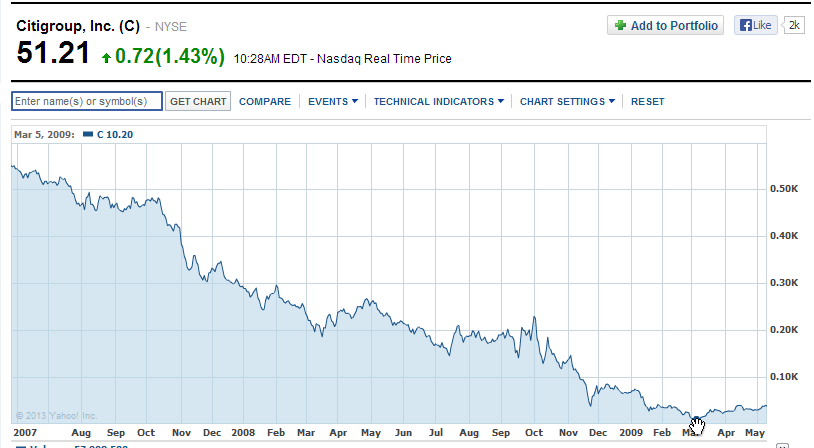Image resolution: width=814 pixels, height=448 pixels.
Task: Click the 51.21 stock price
Action: pyautogui.click(x=53, y=53)
